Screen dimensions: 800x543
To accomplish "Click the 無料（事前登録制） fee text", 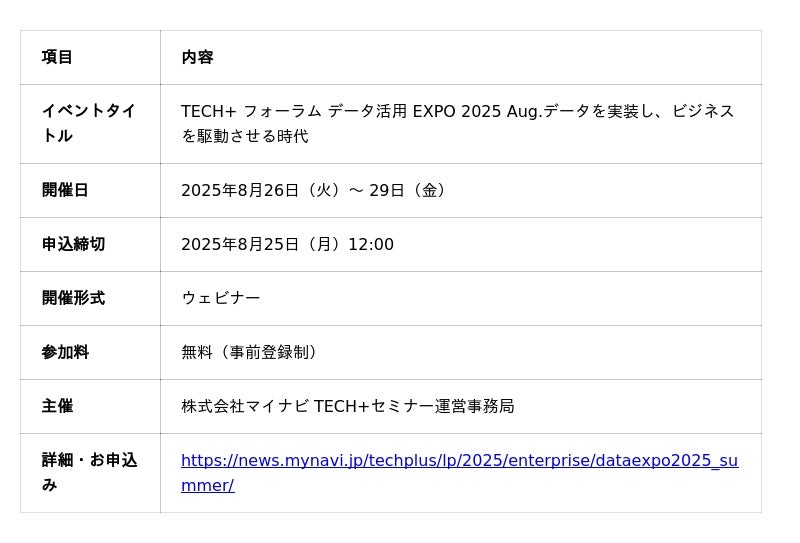I will 249,352.
